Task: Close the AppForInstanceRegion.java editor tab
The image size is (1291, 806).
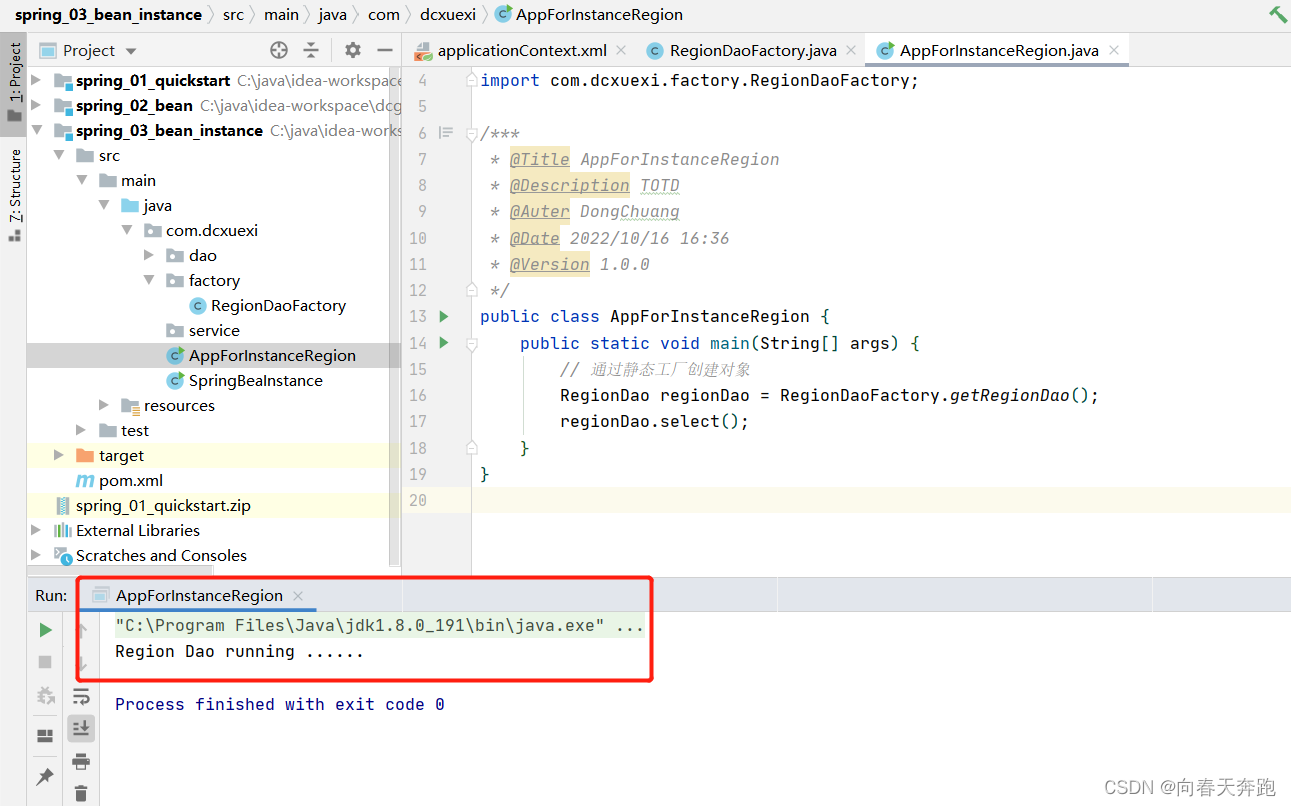Action: (1113, 50)
